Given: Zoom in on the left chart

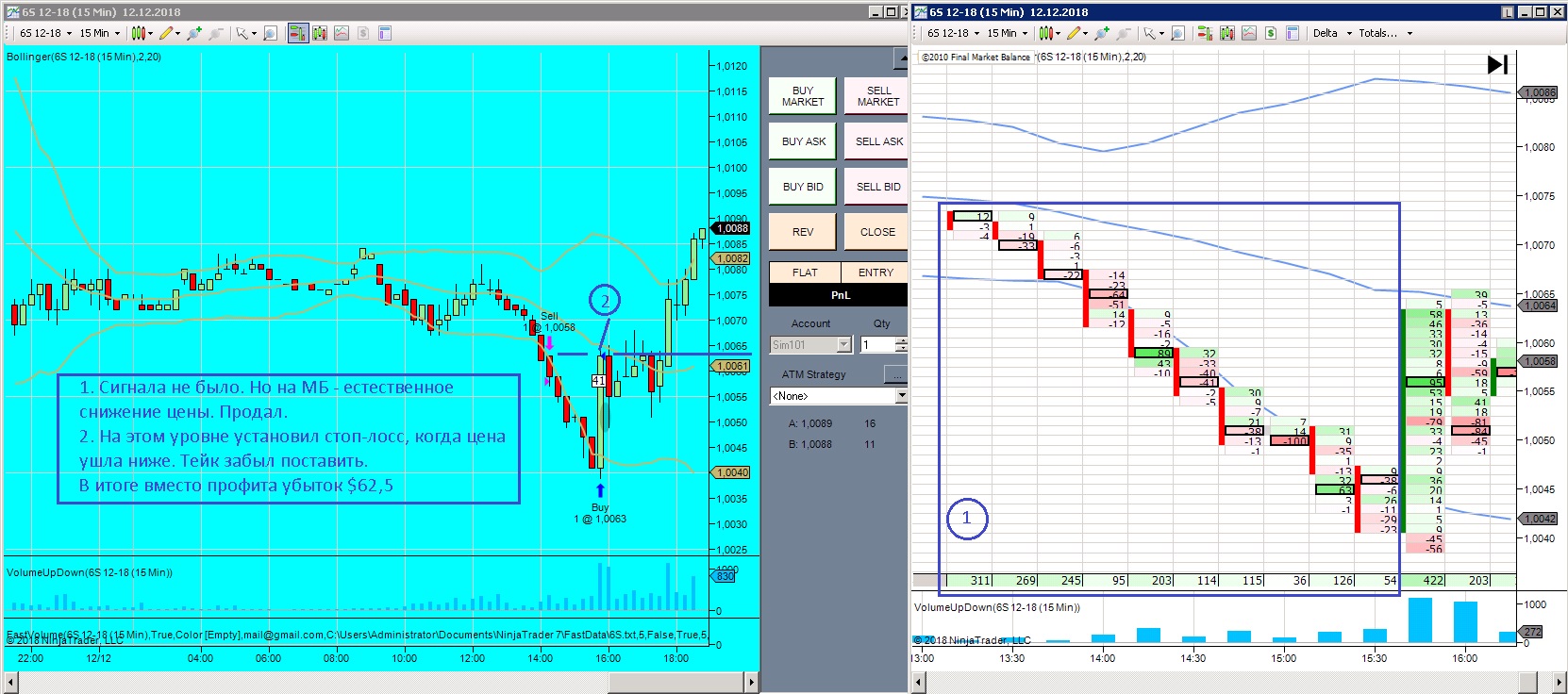Looking at the screenshot, I should pos(194,33).
